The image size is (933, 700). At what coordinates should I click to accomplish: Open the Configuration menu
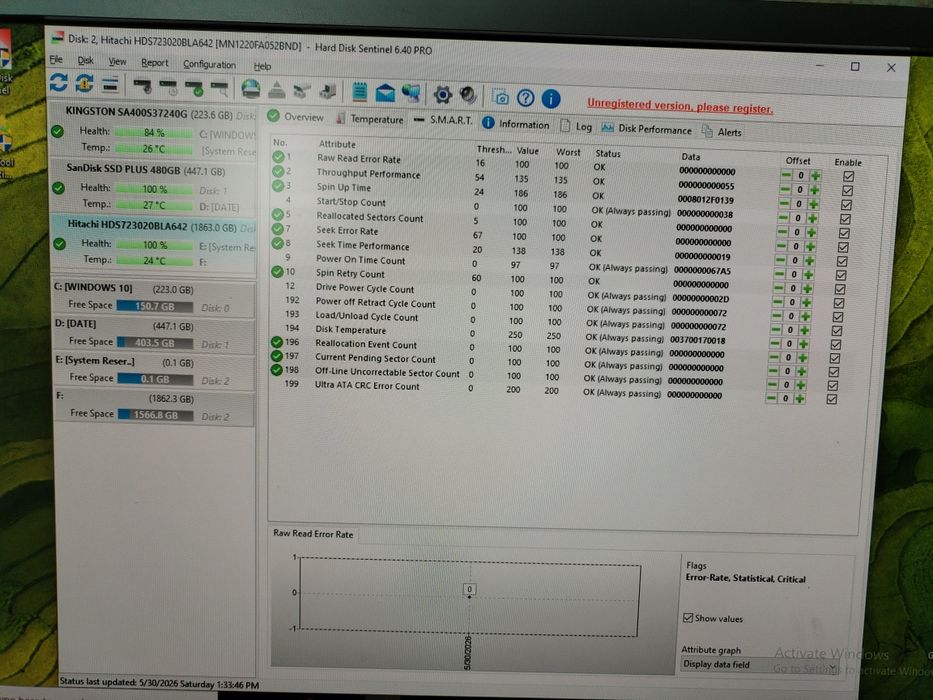209,64
